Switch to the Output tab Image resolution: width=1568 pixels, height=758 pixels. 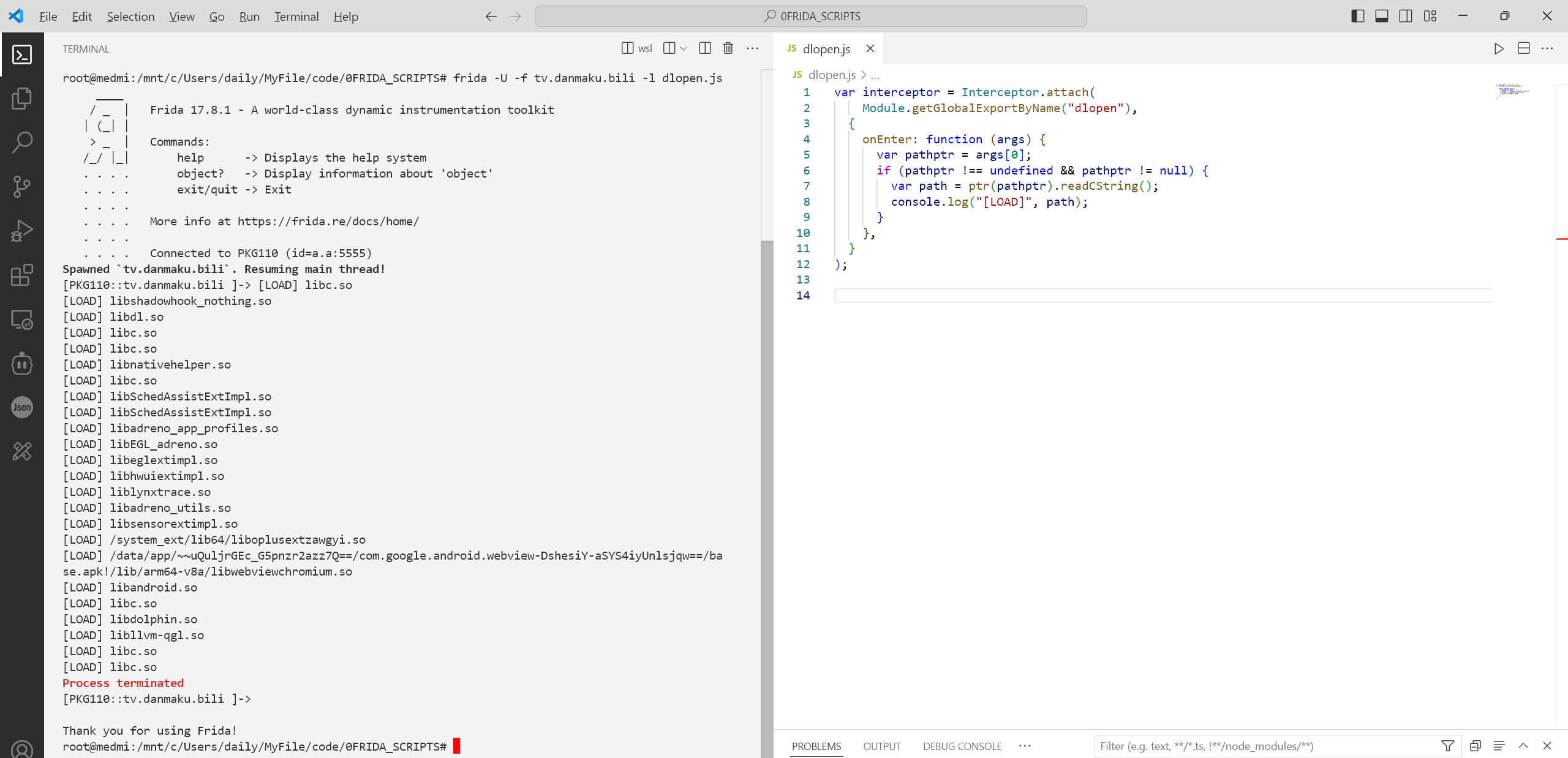pos(882,746)
